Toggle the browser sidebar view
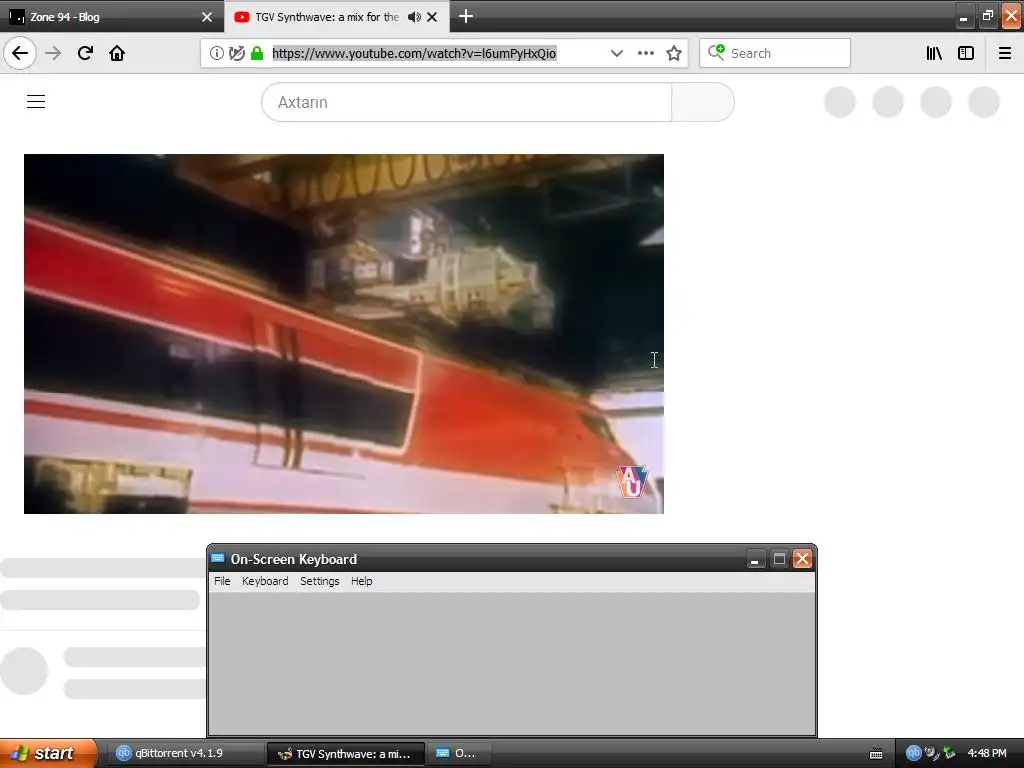Viewport: 1024px width, 768px height. pos(966,53)
